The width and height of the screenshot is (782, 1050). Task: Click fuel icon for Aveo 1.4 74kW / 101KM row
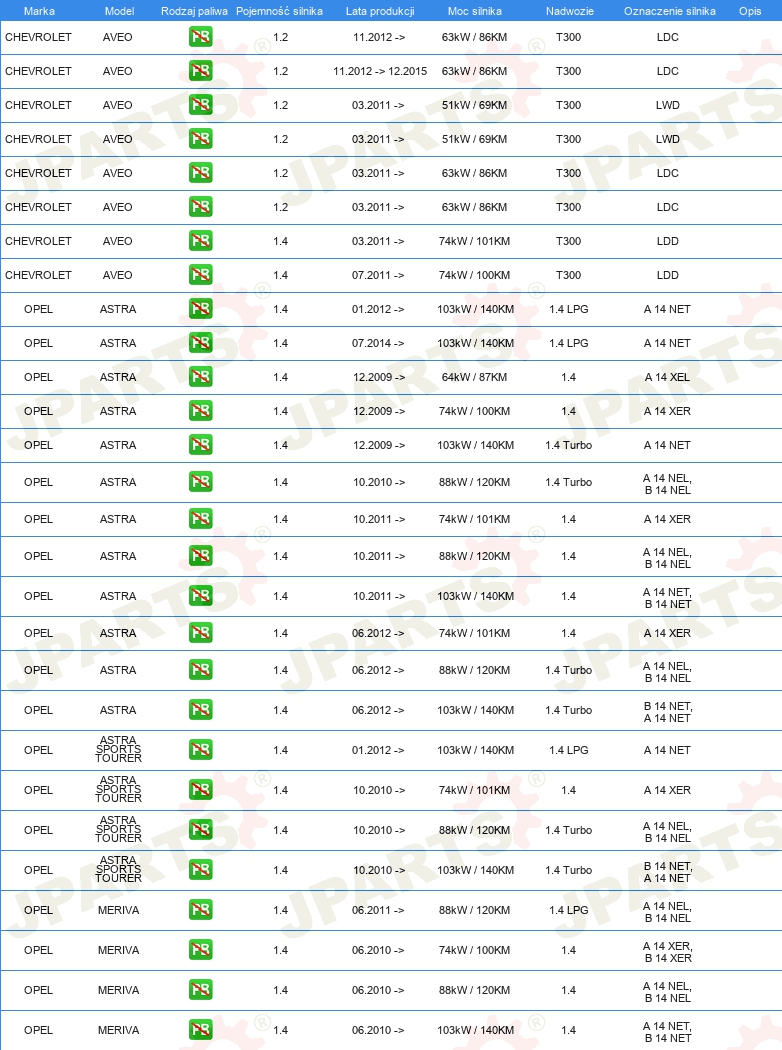[200, 240]
